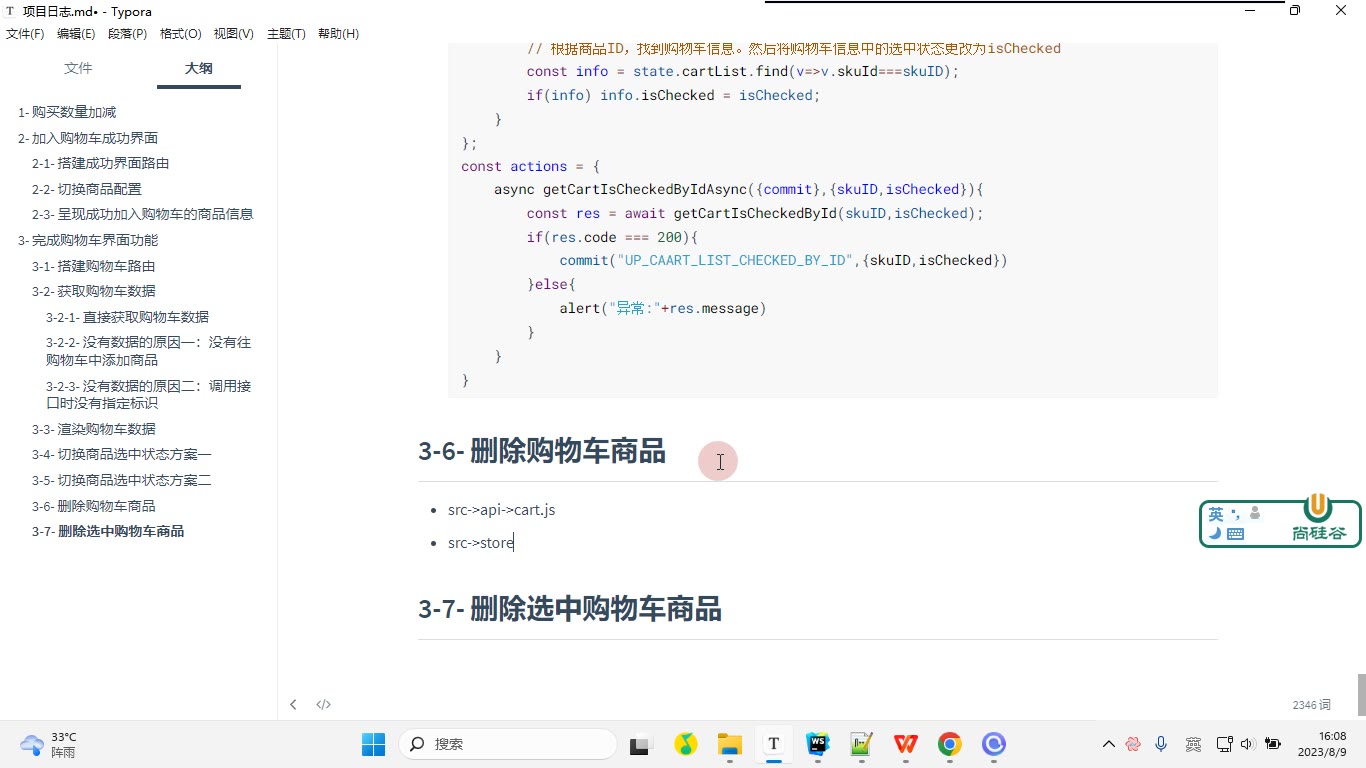Click the taskbar 搜索 search box
Viewport: 1366px width, 768px height.
click(x=507, y=744)
